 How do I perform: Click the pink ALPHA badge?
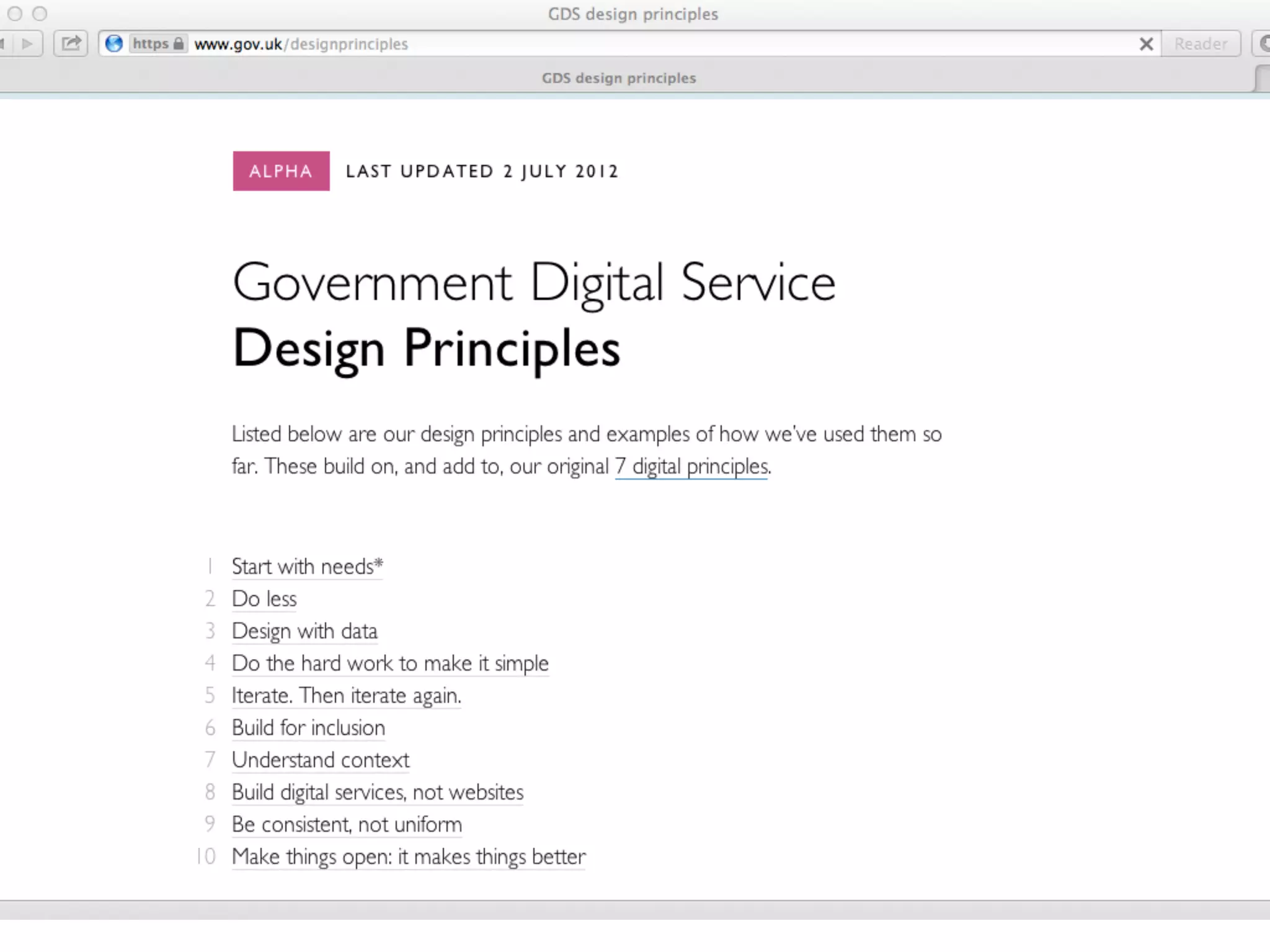[x=281, y=171]
